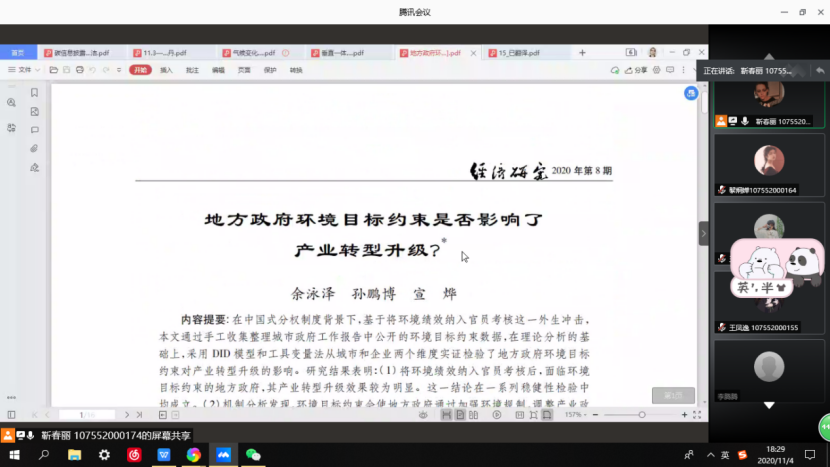Click the redo arrow icon
Image resolution: width=830 pixels, height=467 pixels.
coord(106,70)
